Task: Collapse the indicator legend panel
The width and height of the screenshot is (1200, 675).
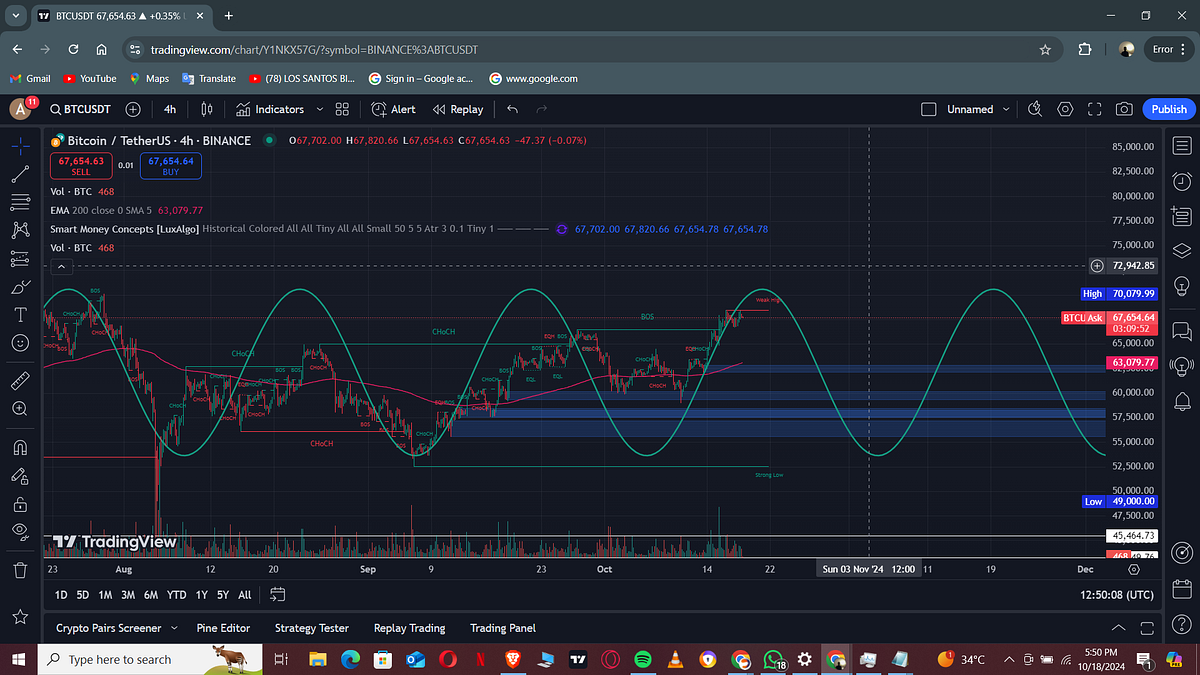Action: click(61, 266)
